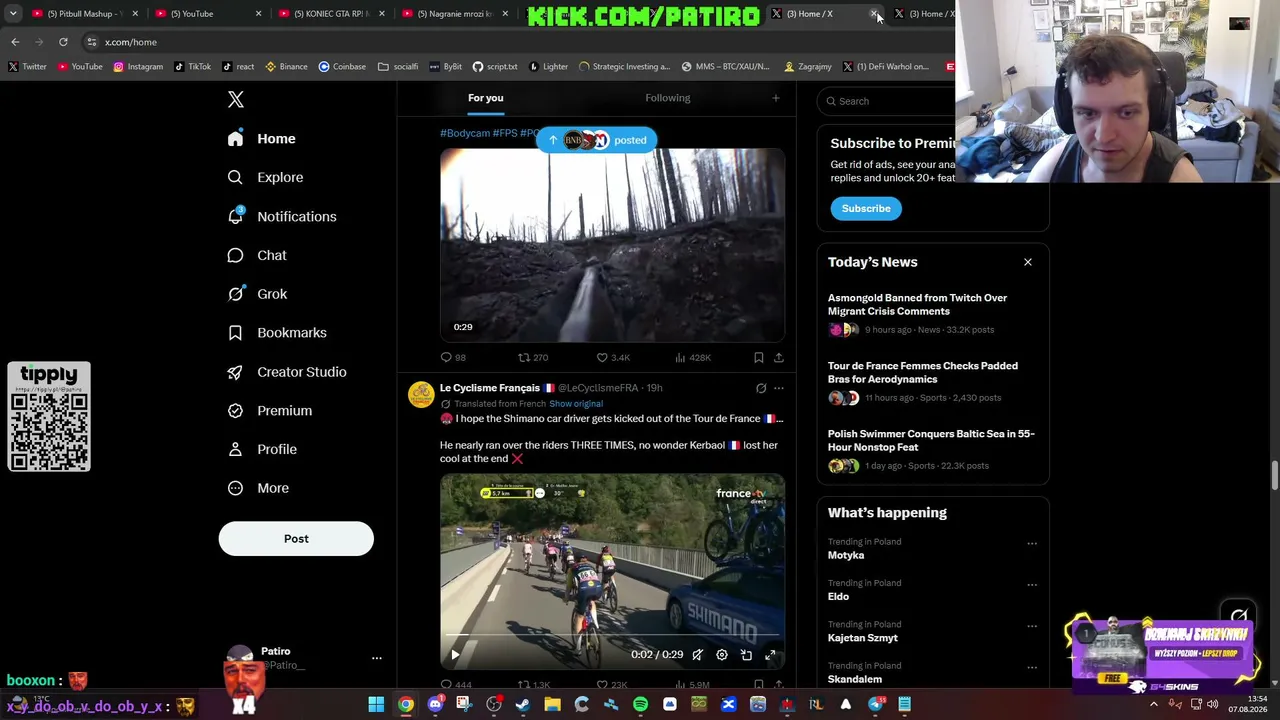
Task: Share the bodycam video post
Action: [779, 357]
